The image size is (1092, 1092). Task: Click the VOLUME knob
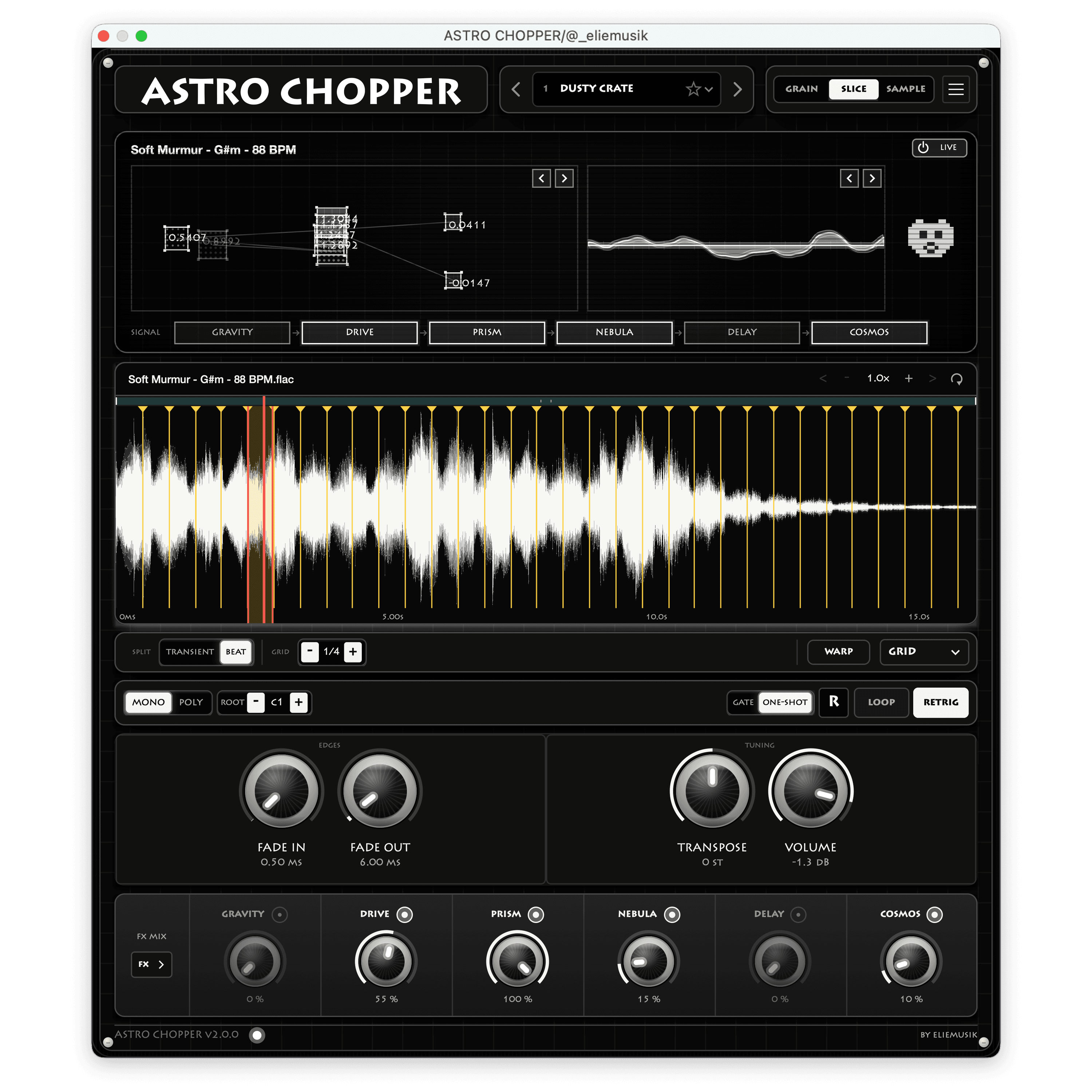(x=811, y=791)
